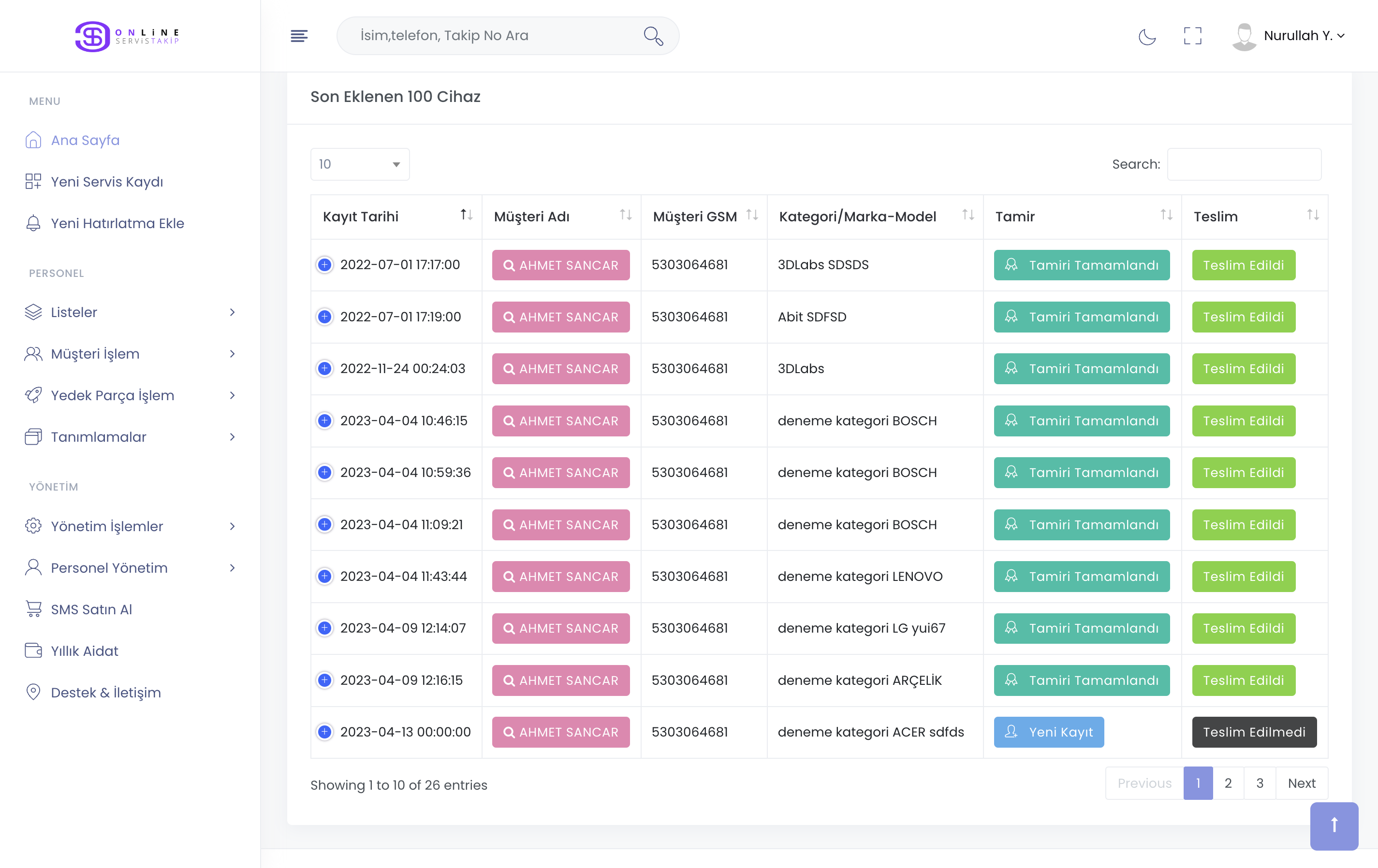Go to Ana Sayfa menu item
Image resolution: width=1378 pixels, height=868 pixels.
click(x=85, y=140)
